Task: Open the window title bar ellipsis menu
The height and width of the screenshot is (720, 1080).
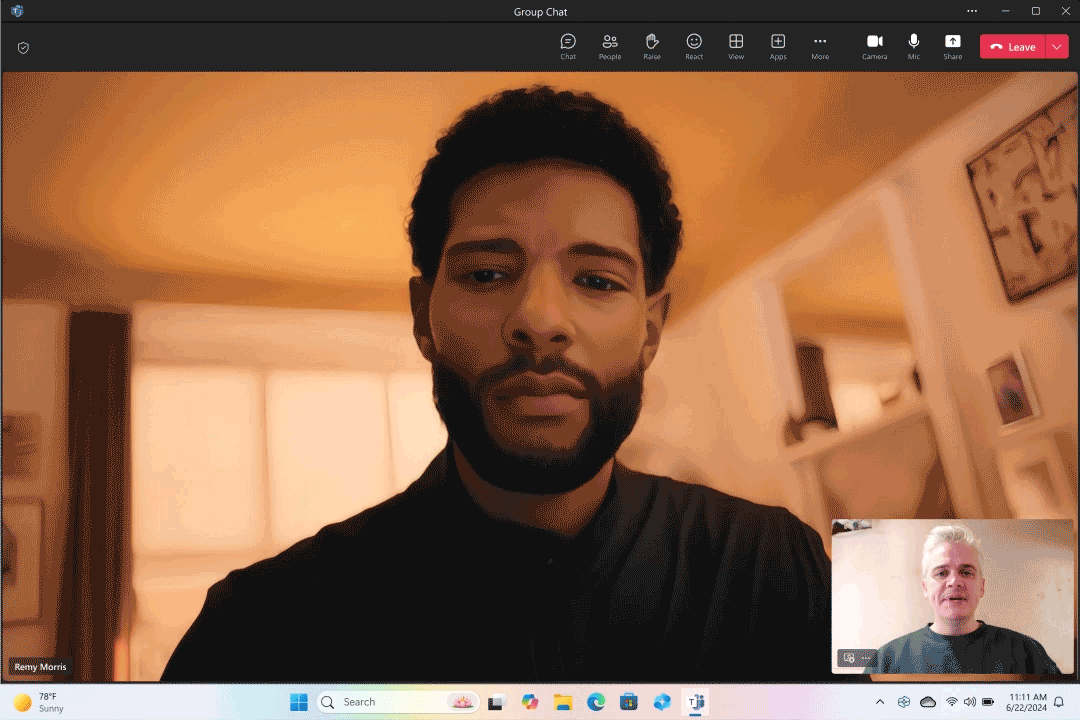Action: [972, 11]
